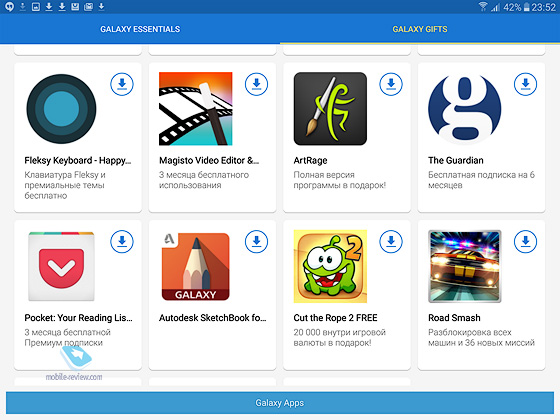Select 'Cut the Rope 2 FREE' title
This screenshot has height=420, width=560.
coord(335,318)
